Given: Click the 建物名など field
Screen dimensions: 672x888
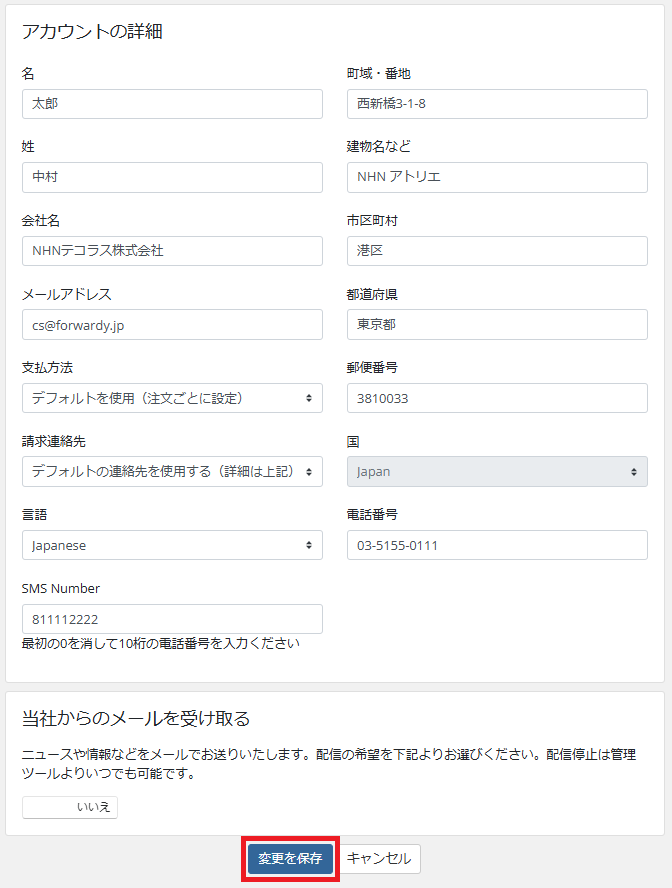Looking at the screenshot, I should tap(497, 177).
